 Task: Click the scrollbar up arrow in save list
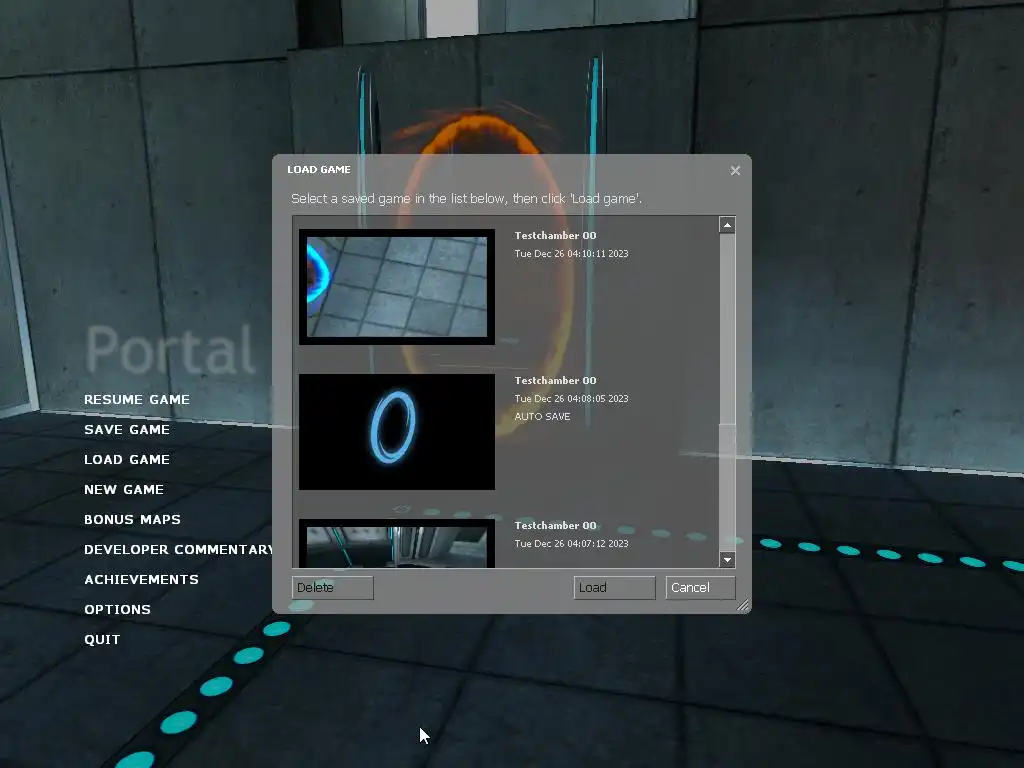(x=727, y=225)
